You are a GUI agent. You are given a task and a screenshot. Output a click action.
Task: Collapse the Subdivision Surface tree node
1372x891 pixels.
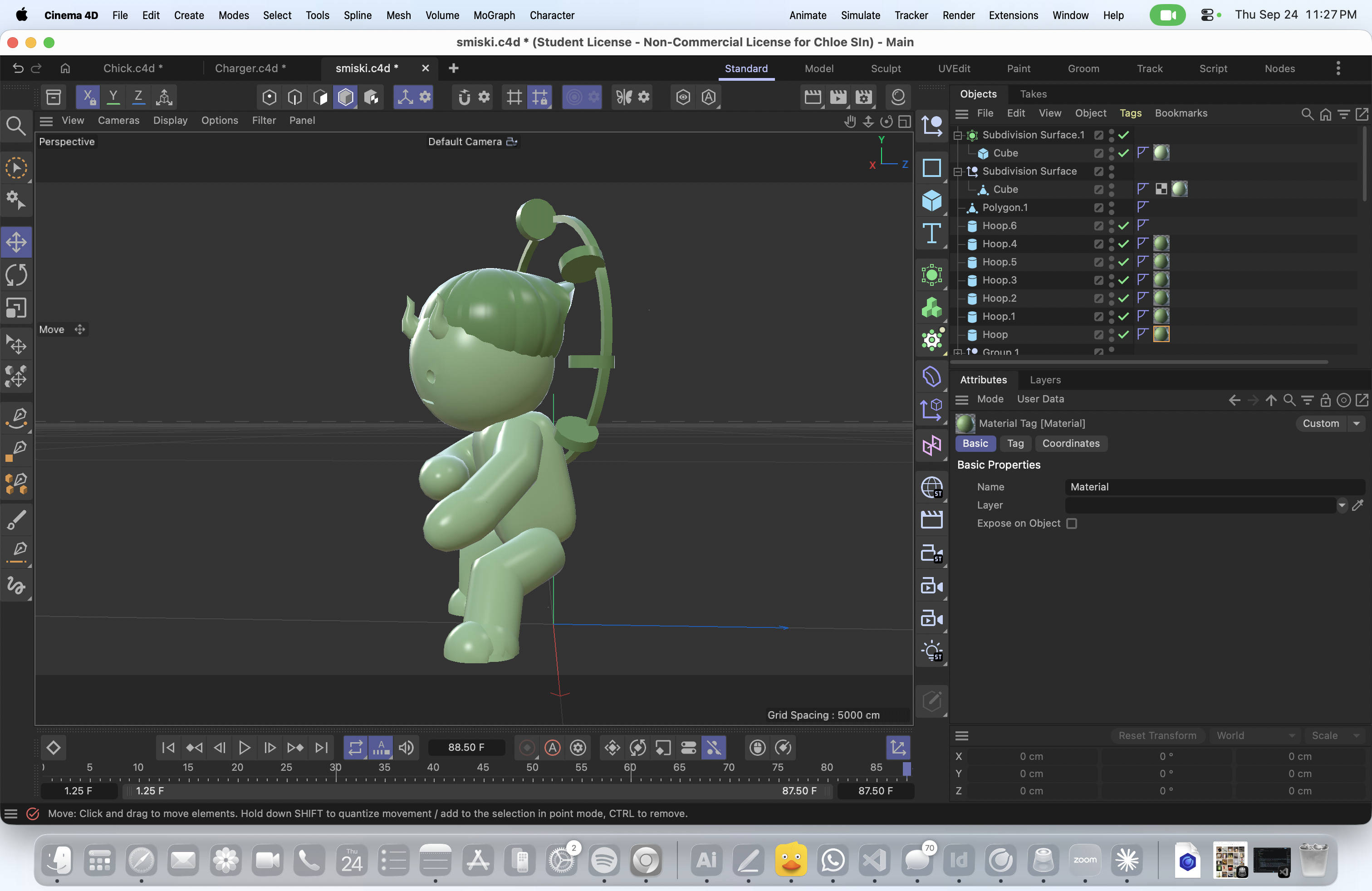[957, 172]
